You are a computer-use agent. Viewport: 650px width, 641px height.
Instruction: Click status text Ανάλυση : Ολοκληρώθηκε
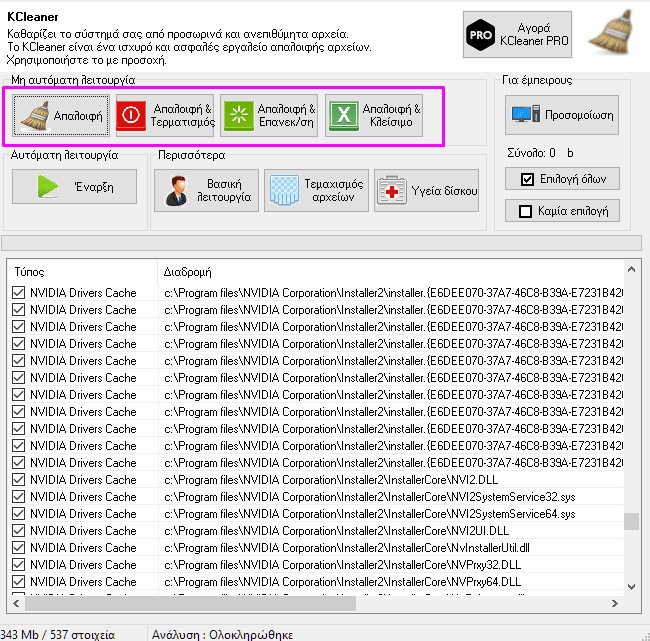(x=222, y=634)
